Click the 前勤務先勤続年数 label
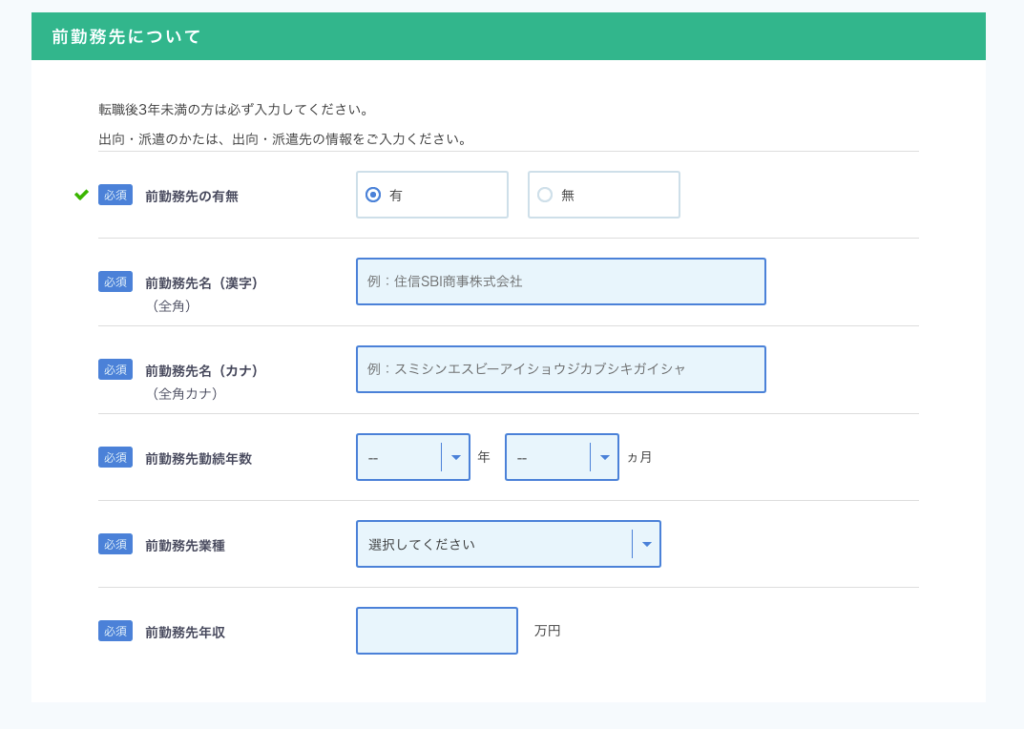Viewport: 1024px width, 729px height. tap(199, 459)
